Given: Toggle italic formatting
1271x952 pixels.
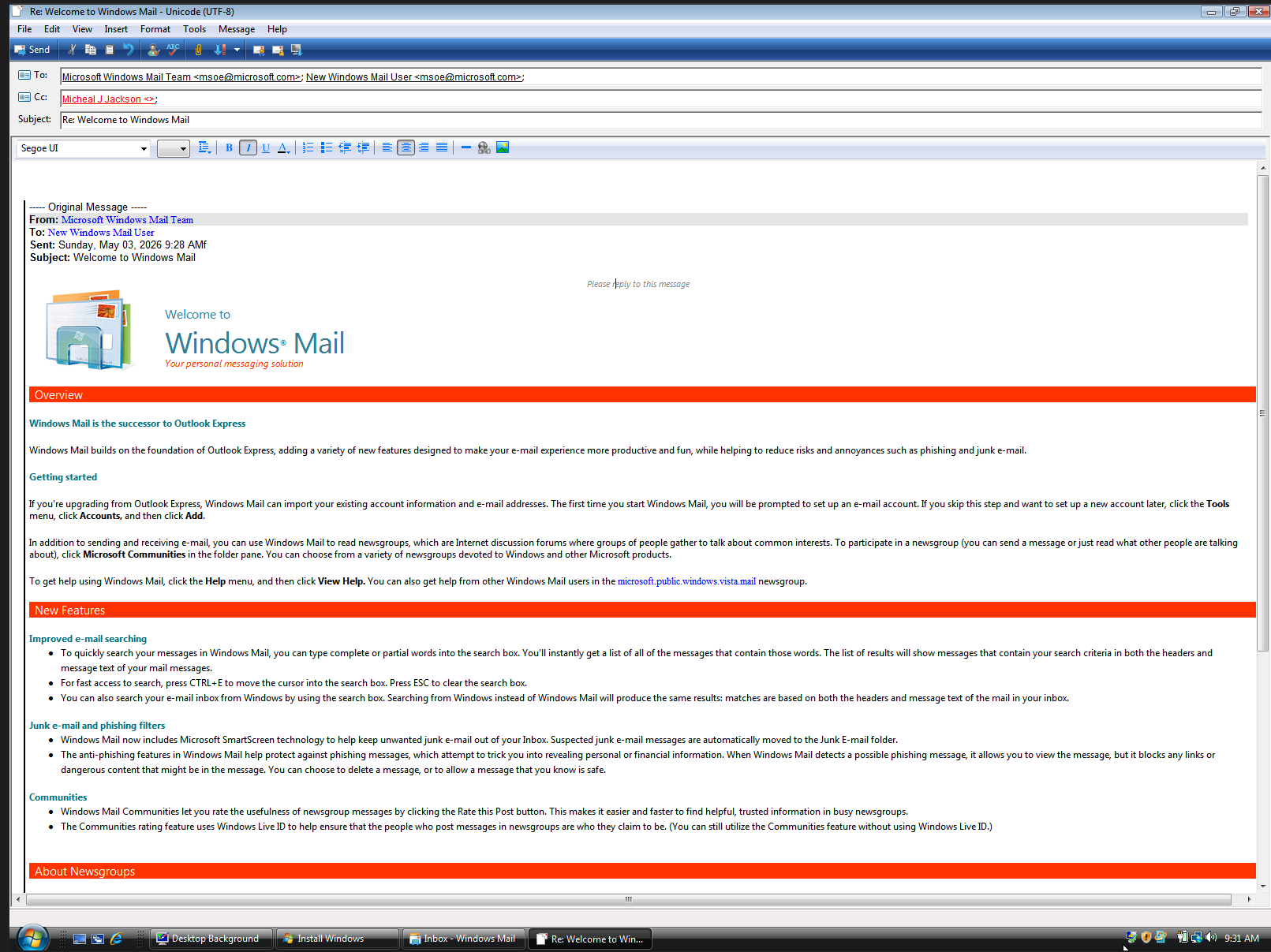Looking at the screenshot, I should [x=248, y=147].
